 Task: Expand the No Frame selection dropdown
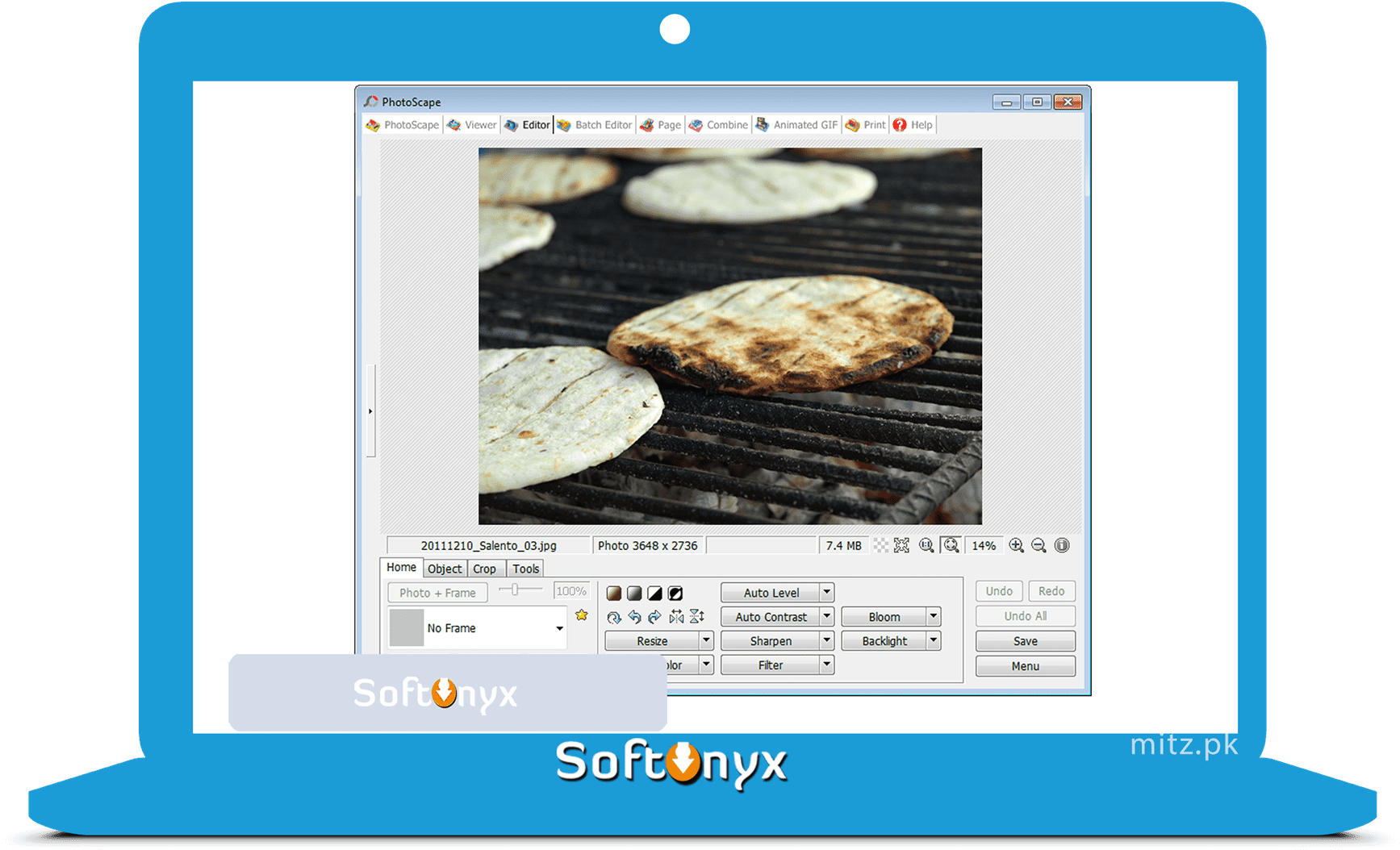pos(559,628)
